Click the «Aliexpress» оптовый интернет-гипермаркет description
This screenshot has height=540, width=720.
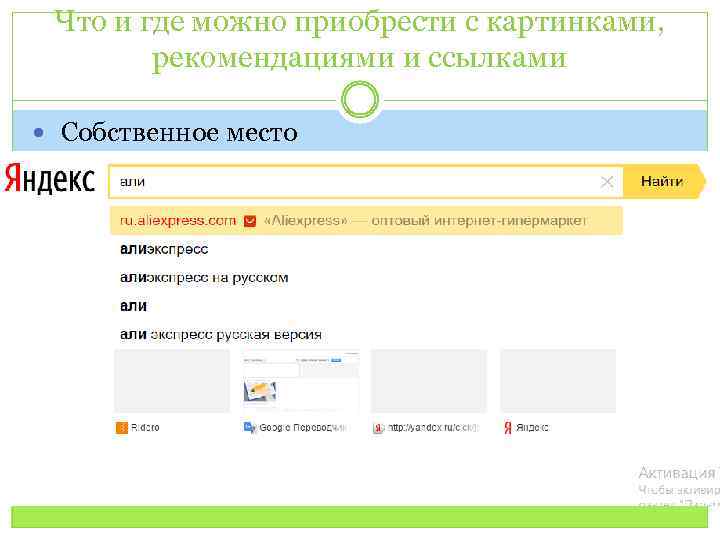[425, 221]
